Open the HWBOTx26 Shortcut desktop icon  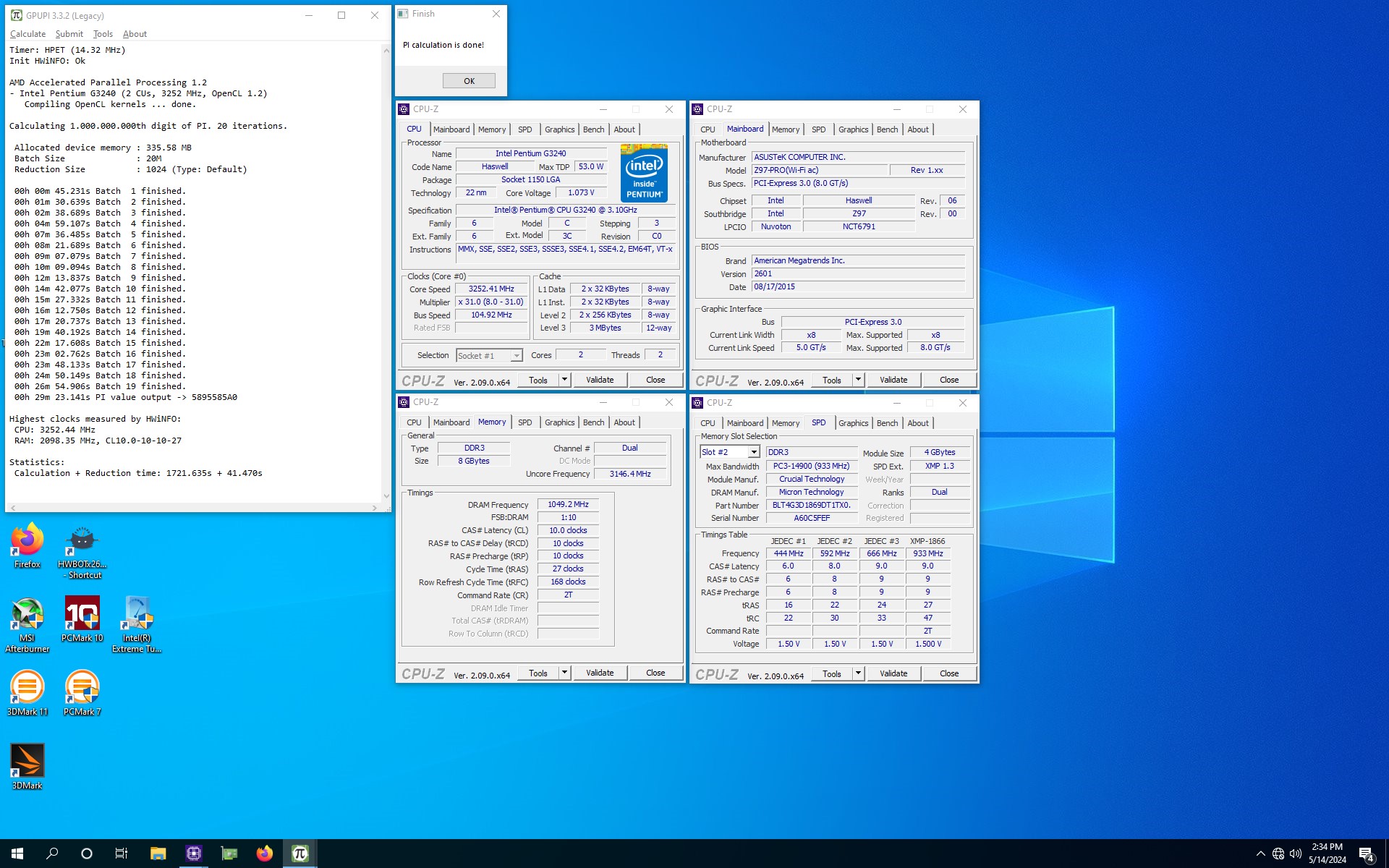coord(82,552)
